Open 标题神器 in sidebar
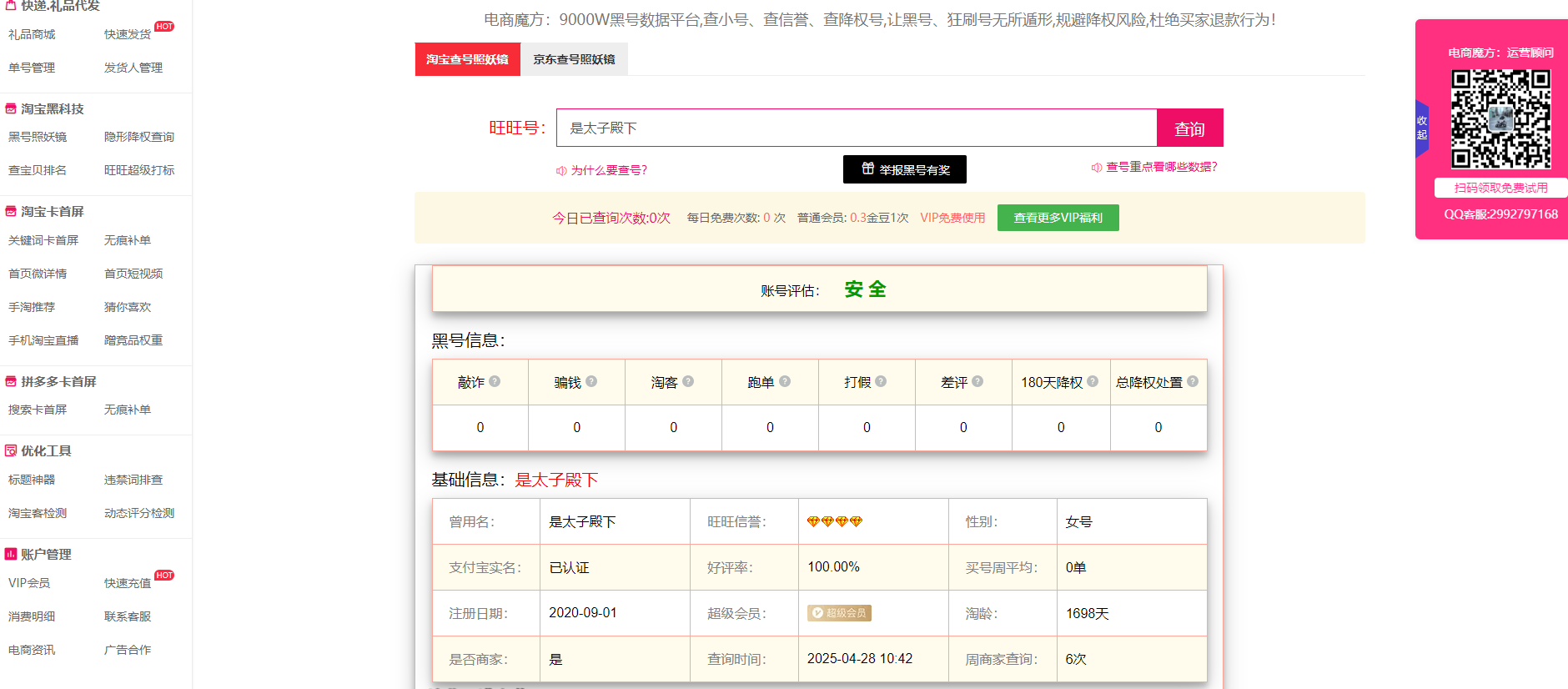 coord(32,480)
